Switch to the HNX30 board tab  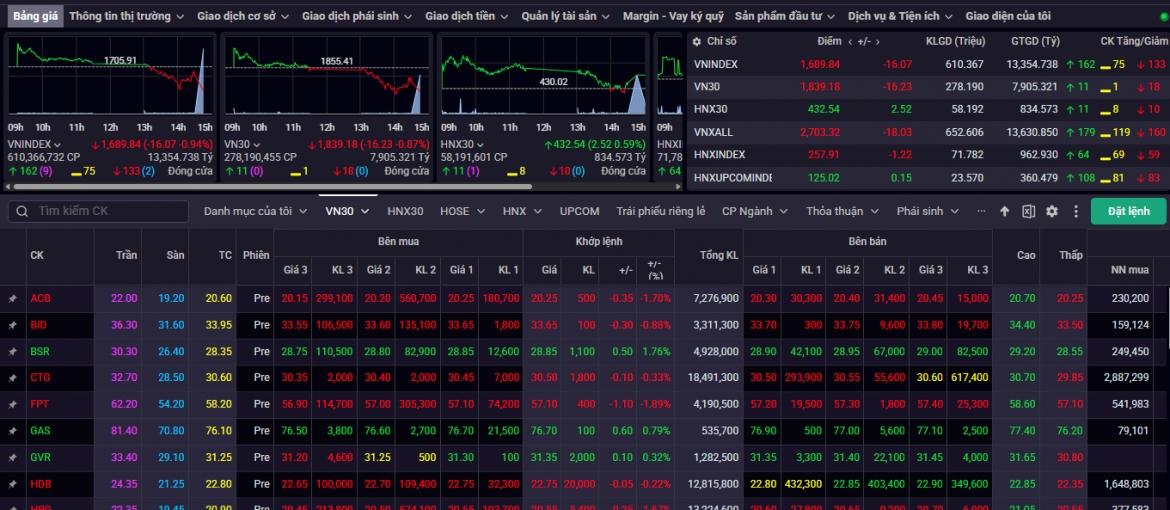[x=405, y=211]
